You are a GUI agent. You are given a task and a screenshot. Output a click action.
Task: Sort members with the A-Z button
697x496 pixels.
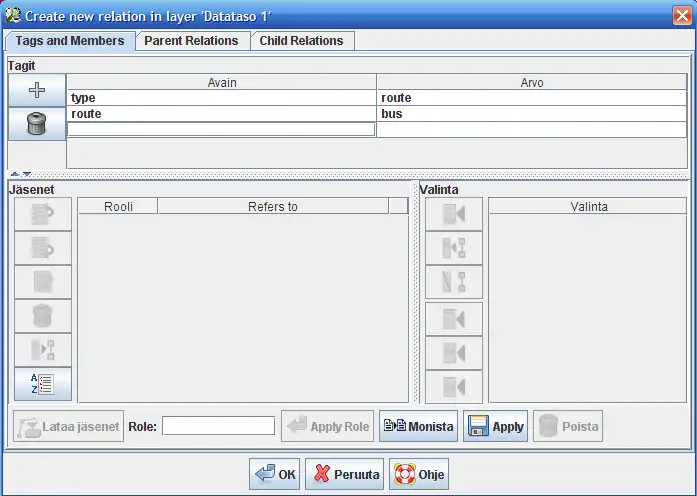point(42,384)
